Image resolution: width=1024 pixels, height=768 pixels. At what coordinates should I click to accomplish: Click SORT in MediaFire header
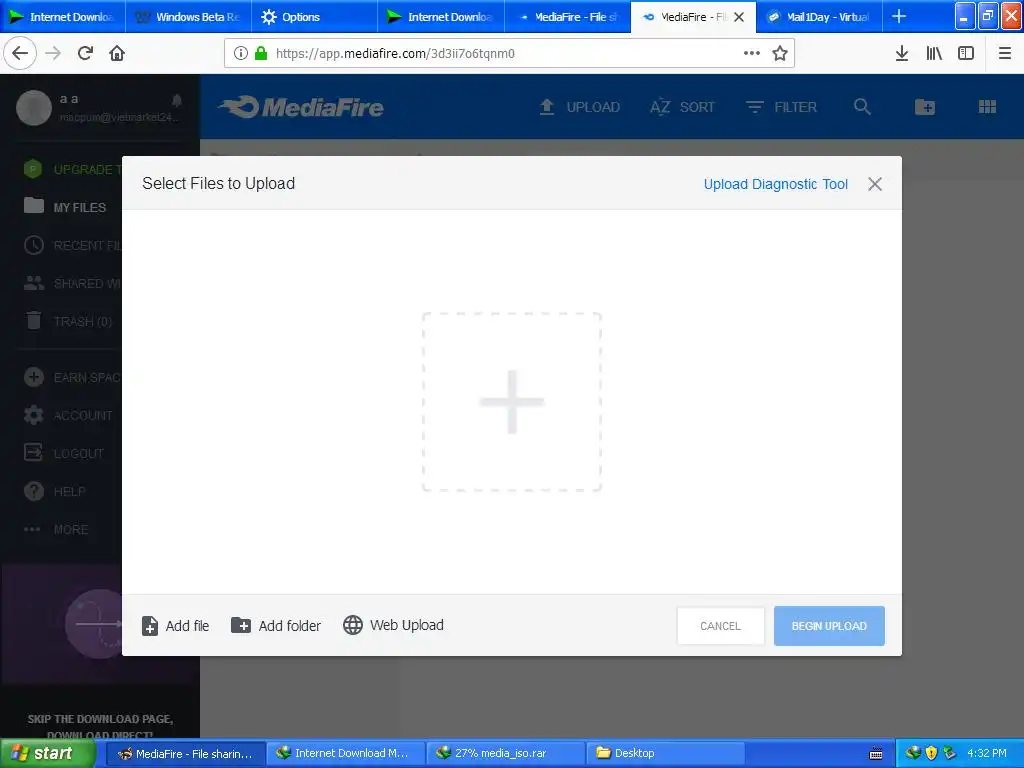pyautogui.click(x=682, y=107)
